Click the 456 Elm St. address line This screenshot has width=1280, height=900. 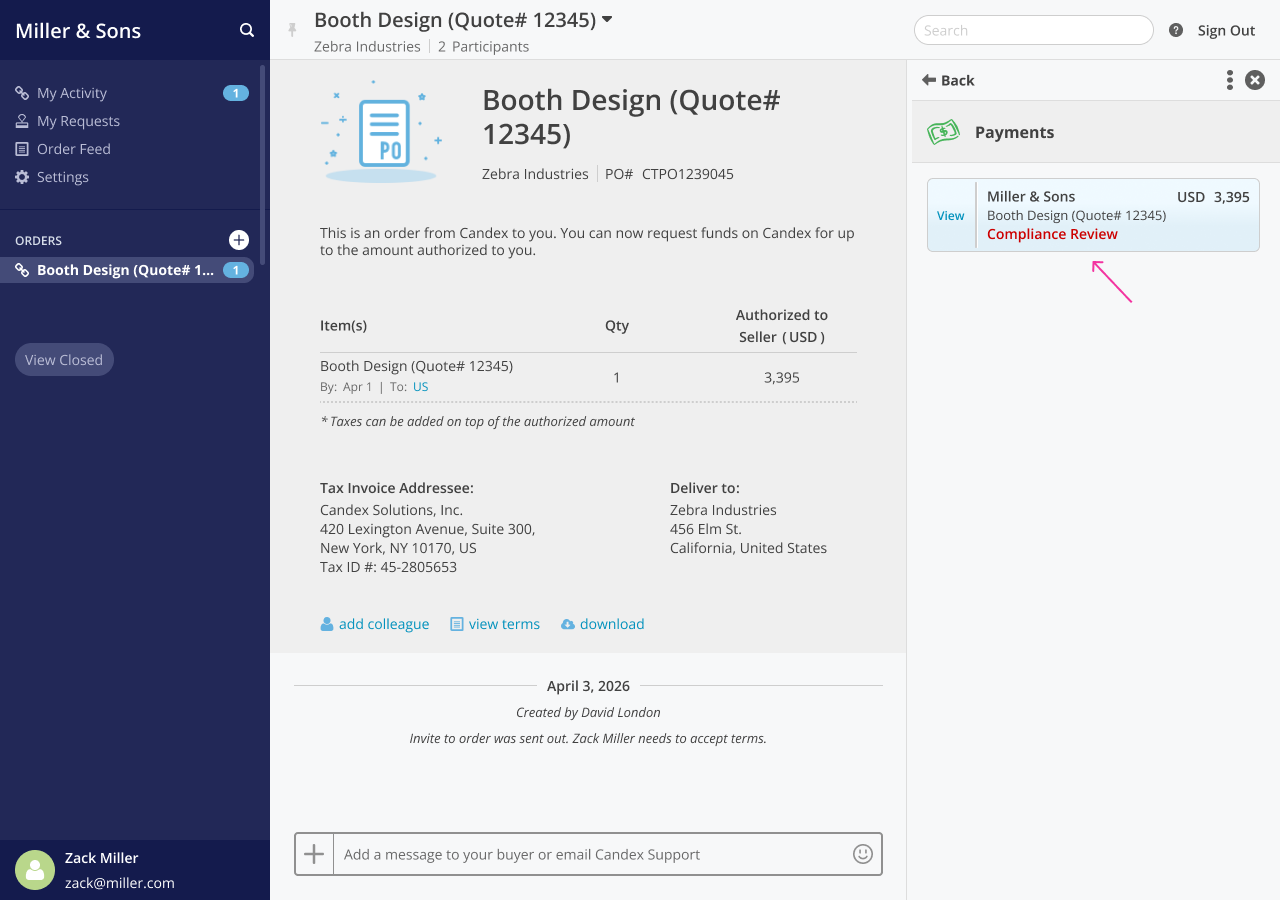[706, 529]
